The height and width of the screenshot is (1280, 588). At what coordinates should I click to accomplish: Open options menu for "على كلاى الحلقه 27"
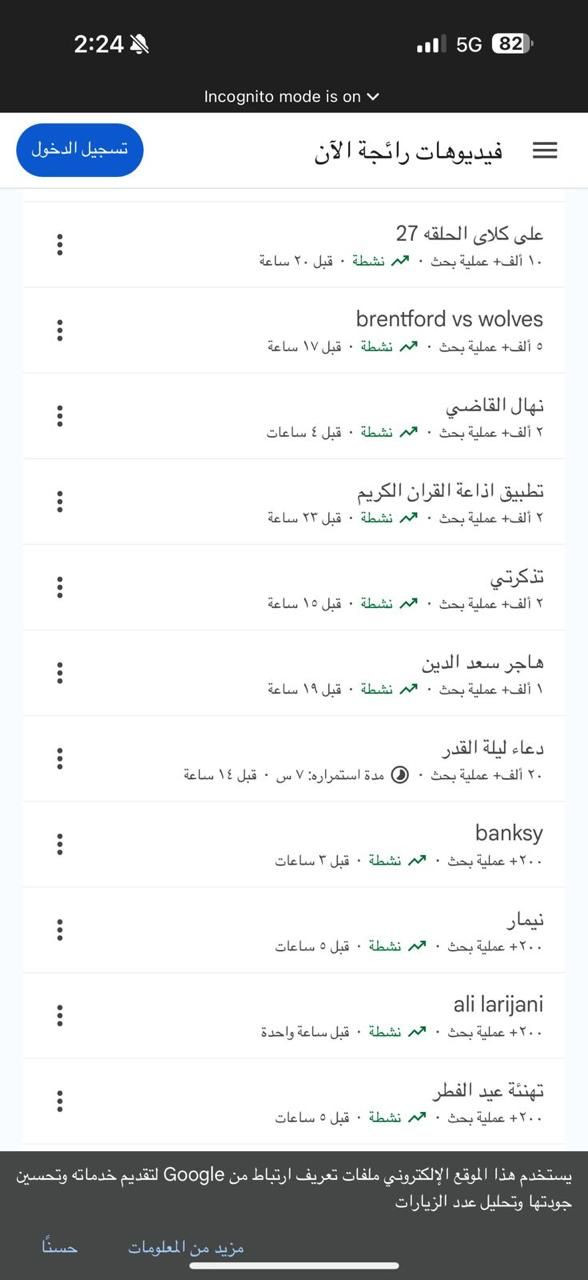tap(60, 243)
